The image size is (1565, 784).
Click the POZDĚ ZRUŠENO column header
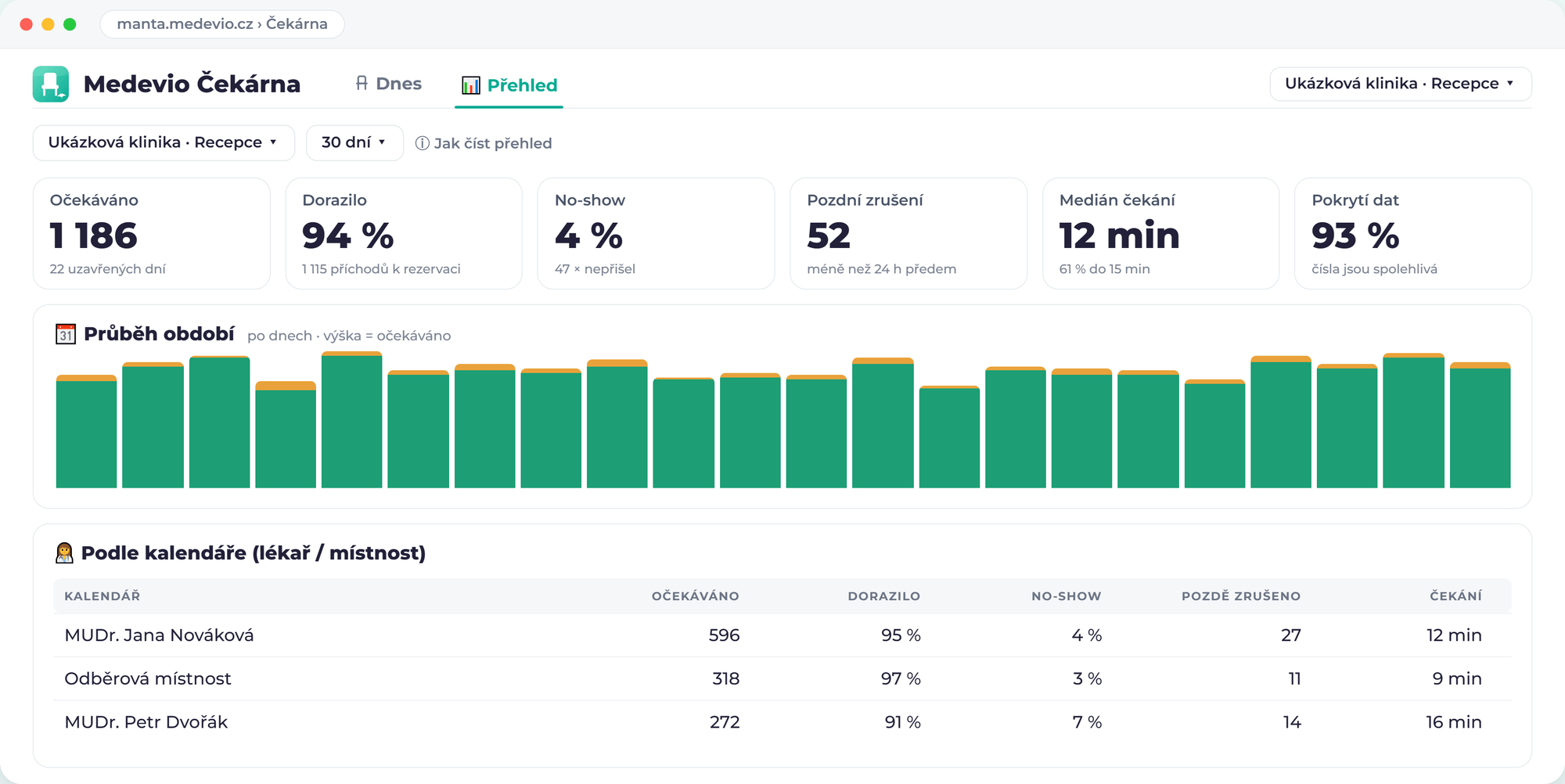(1241, 596)
